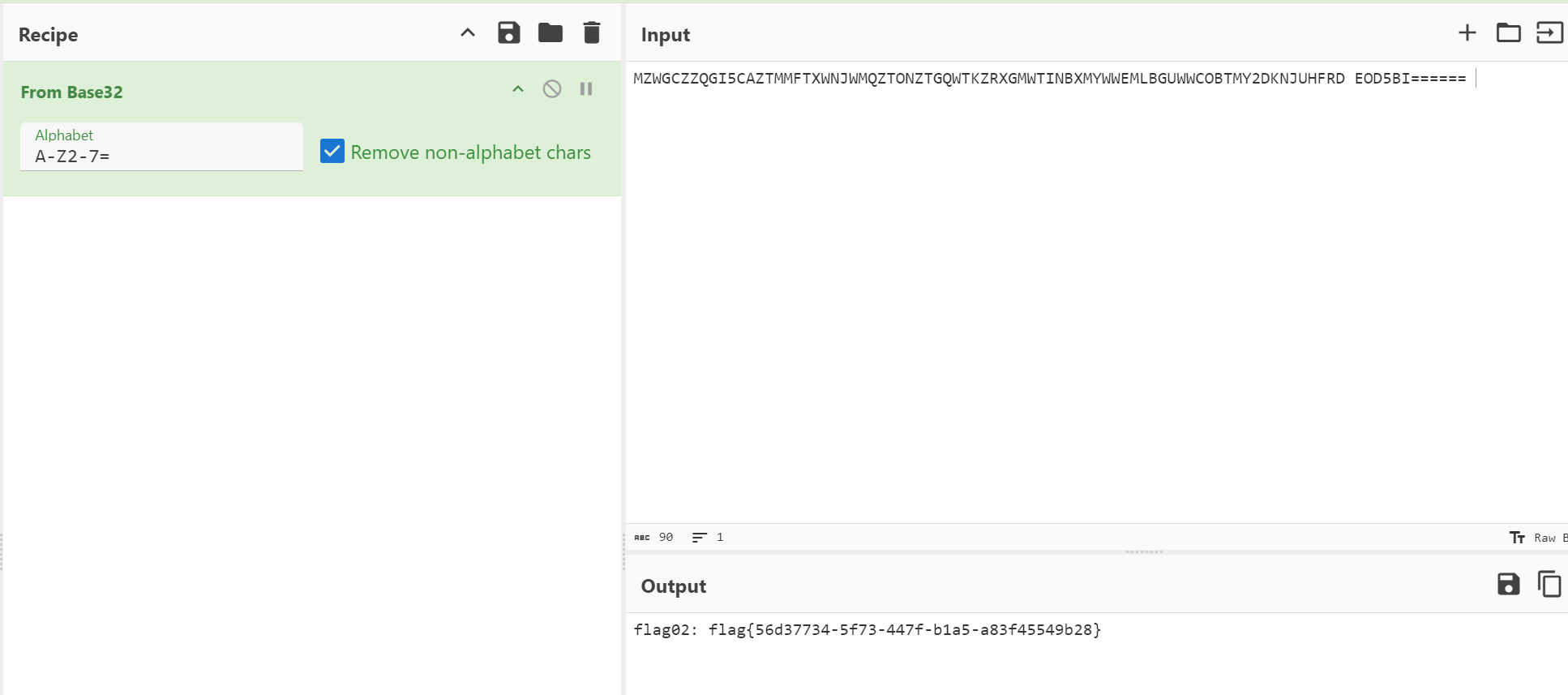Collapse the Recipe pane using chevron
This screenshot has height=695, width=1568.
468,33
